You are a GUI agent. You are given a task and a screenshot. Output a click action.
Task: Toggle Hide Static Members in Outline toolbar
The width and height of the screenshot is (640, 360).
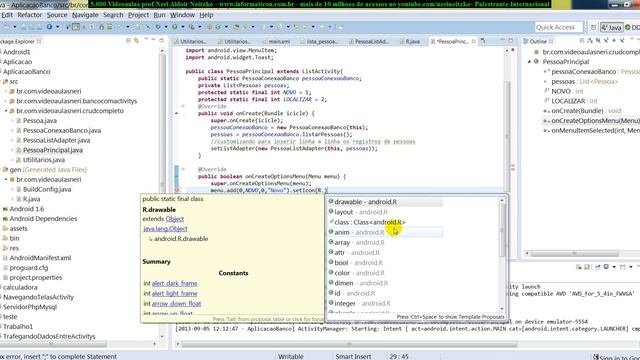606,41
